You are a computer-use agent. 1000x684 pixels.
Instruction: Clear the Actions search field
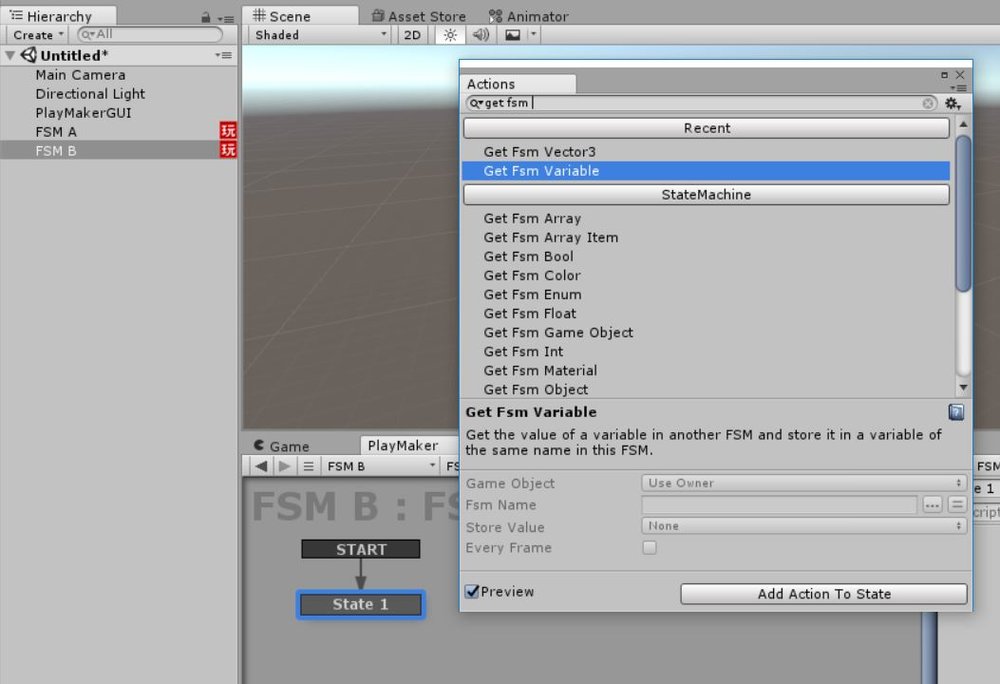[928, 103]
